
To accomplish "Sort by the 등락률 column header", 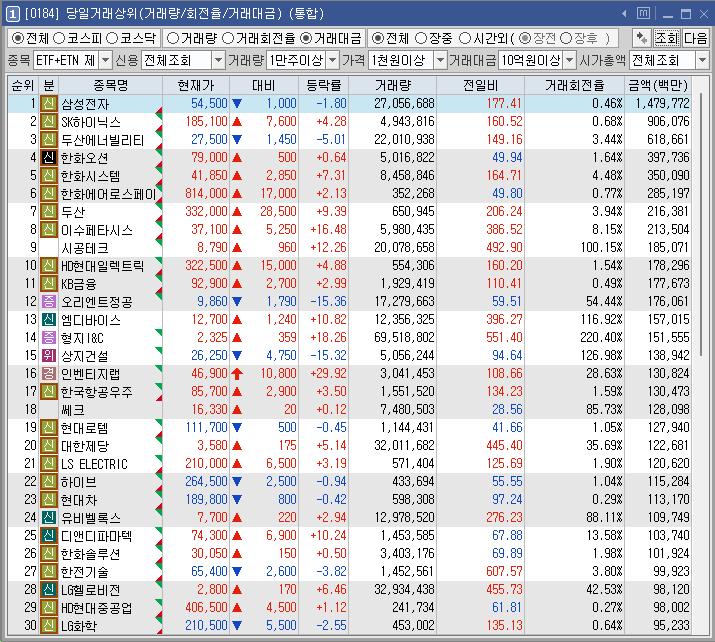I will tap(324, 85).
